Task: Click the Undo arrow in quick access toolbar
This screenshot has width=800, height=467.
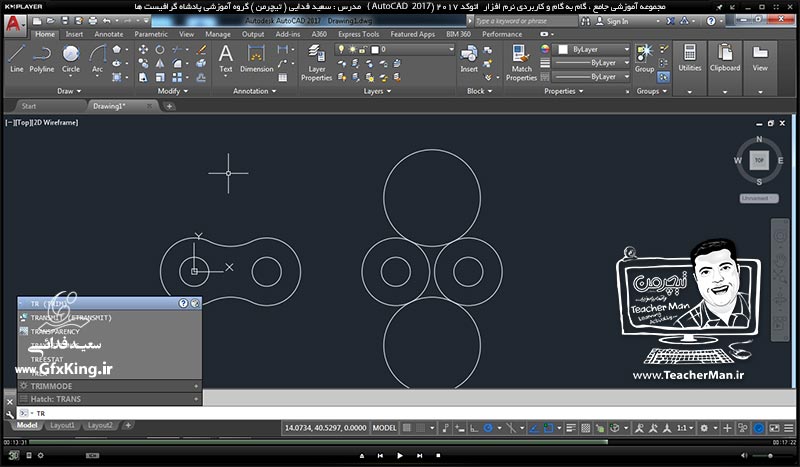Action: (106, 21)
